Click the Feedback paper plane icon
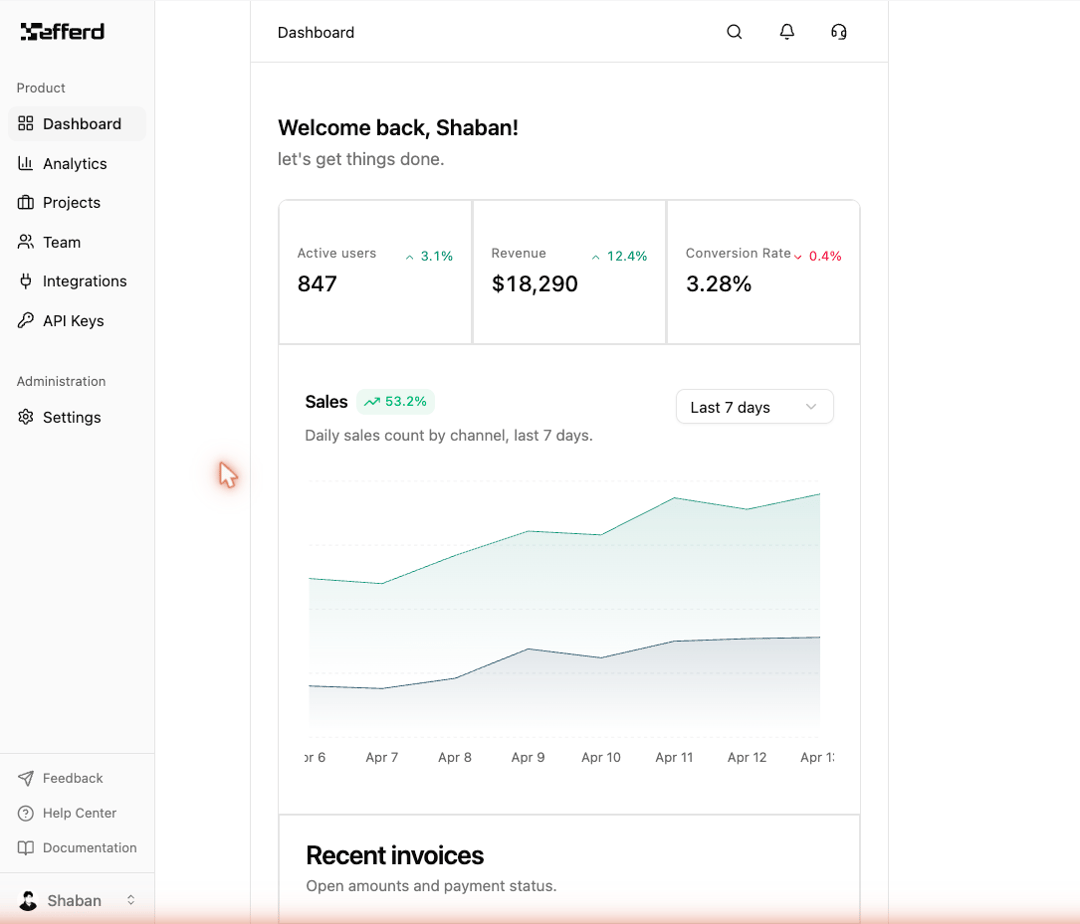 tap(25, 778)
